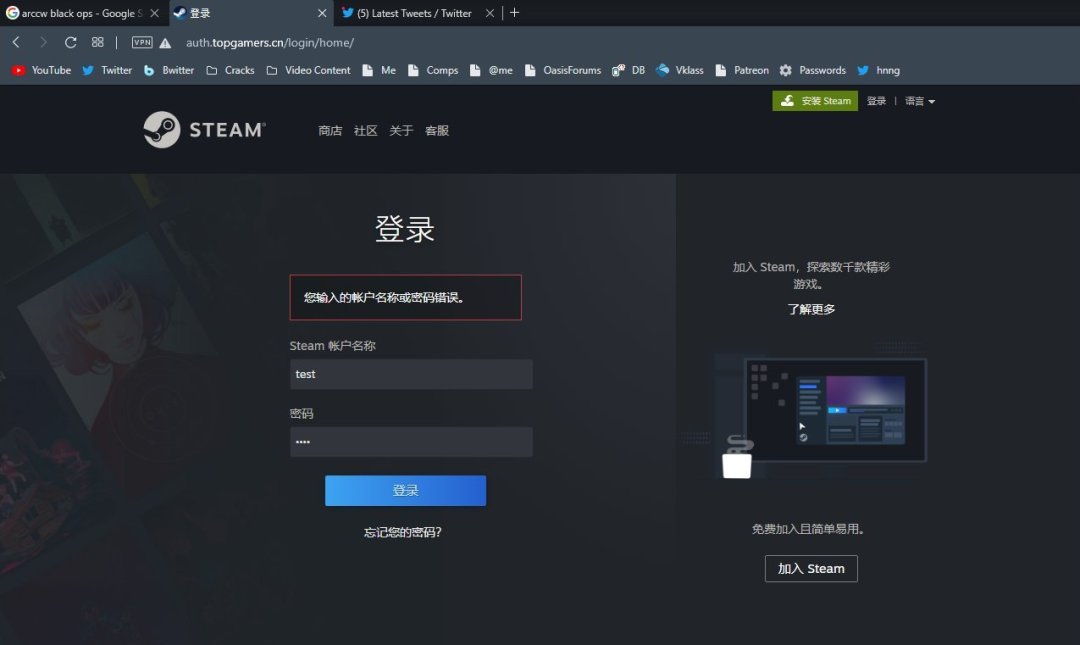Open the speed dial grid icon
This screenshot has height=645, width=1080.
tap(98, 42)
